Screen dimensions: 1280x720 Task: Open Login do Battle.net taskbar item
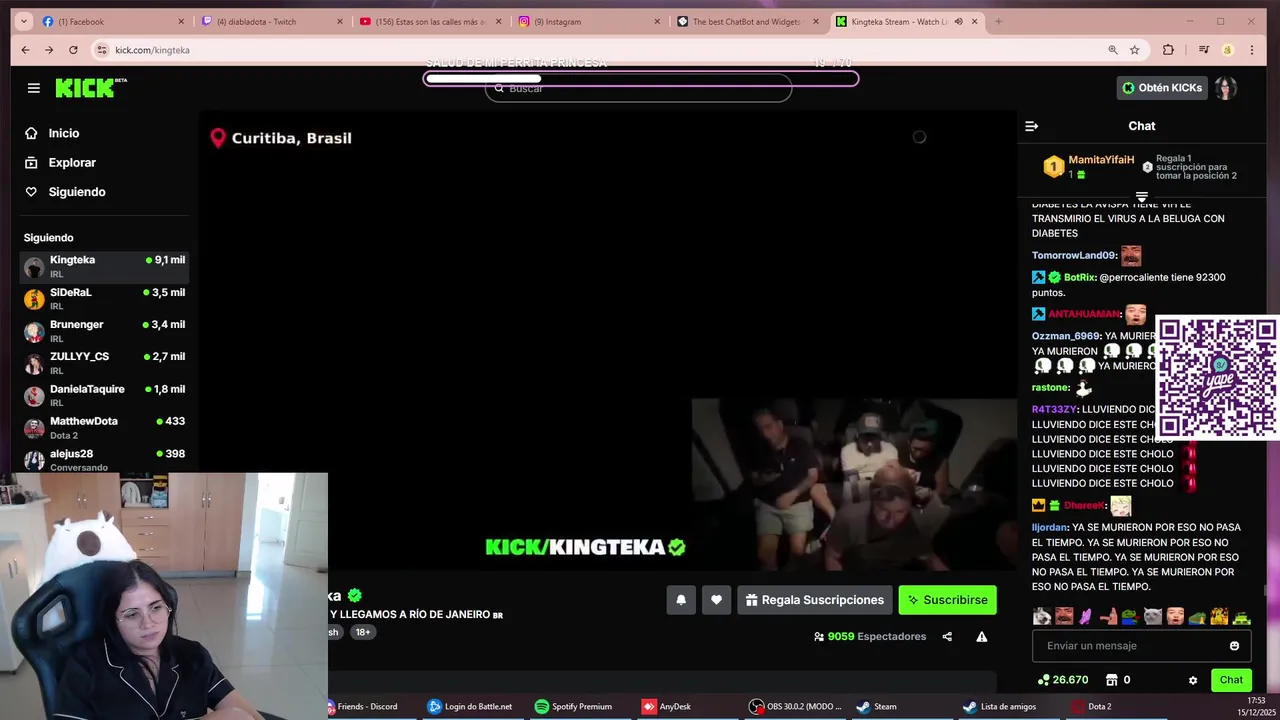[x=470, y=706]
